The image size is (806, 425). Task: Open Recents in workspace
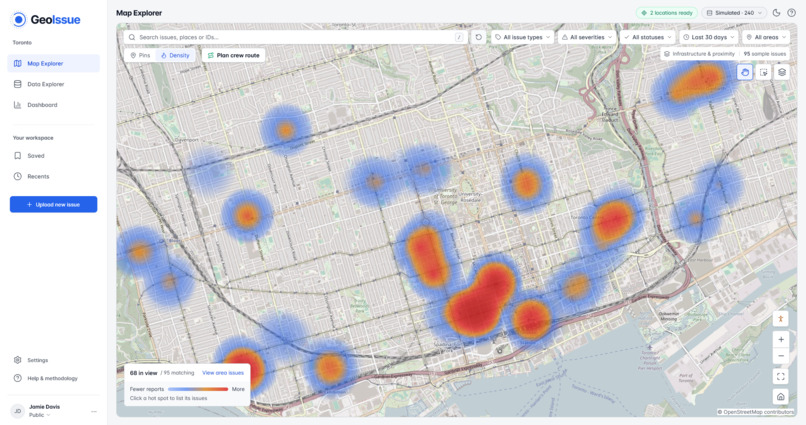(53, 176)
